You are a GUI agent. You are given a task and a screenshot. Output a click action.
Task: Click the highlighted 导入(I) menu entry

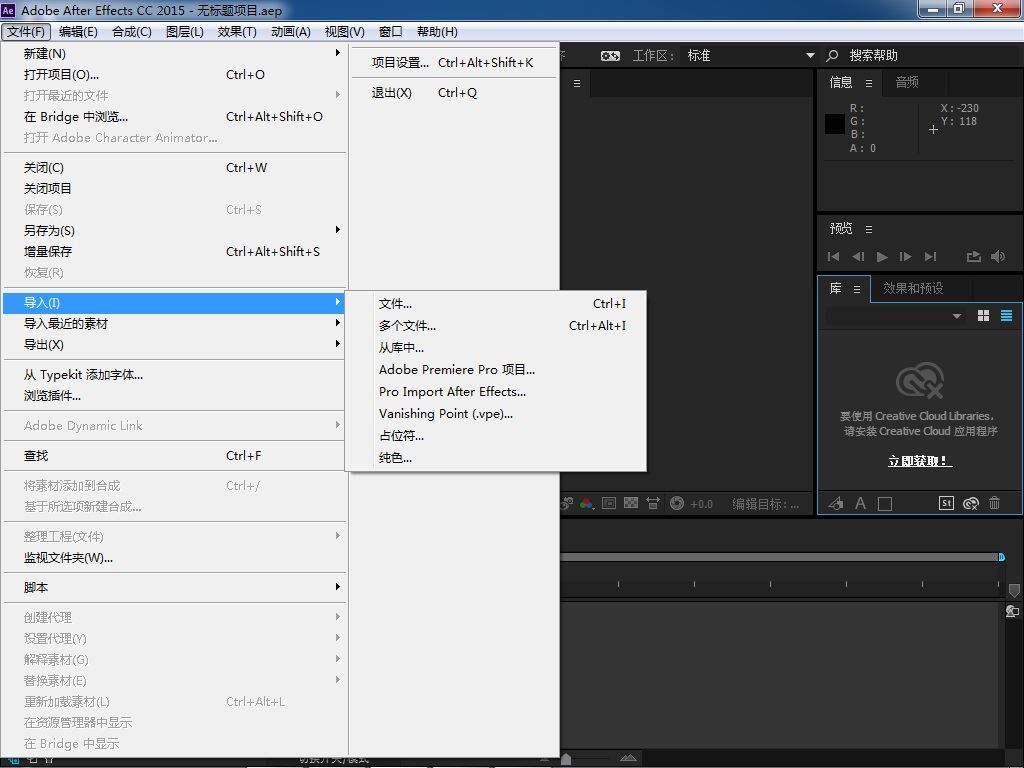(x=175, y=302)
